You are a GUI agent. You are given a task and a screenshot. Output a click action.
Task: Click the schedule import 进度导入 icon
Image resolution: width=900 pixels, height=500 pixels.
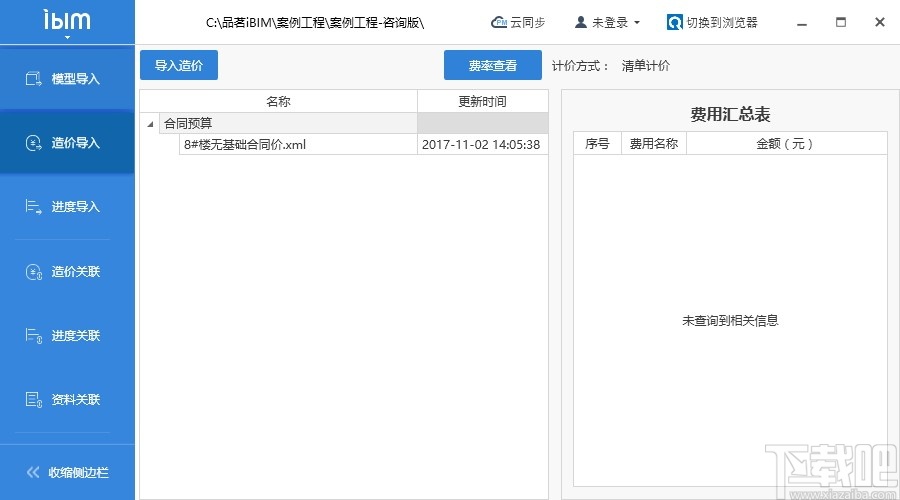click(33, 207)
